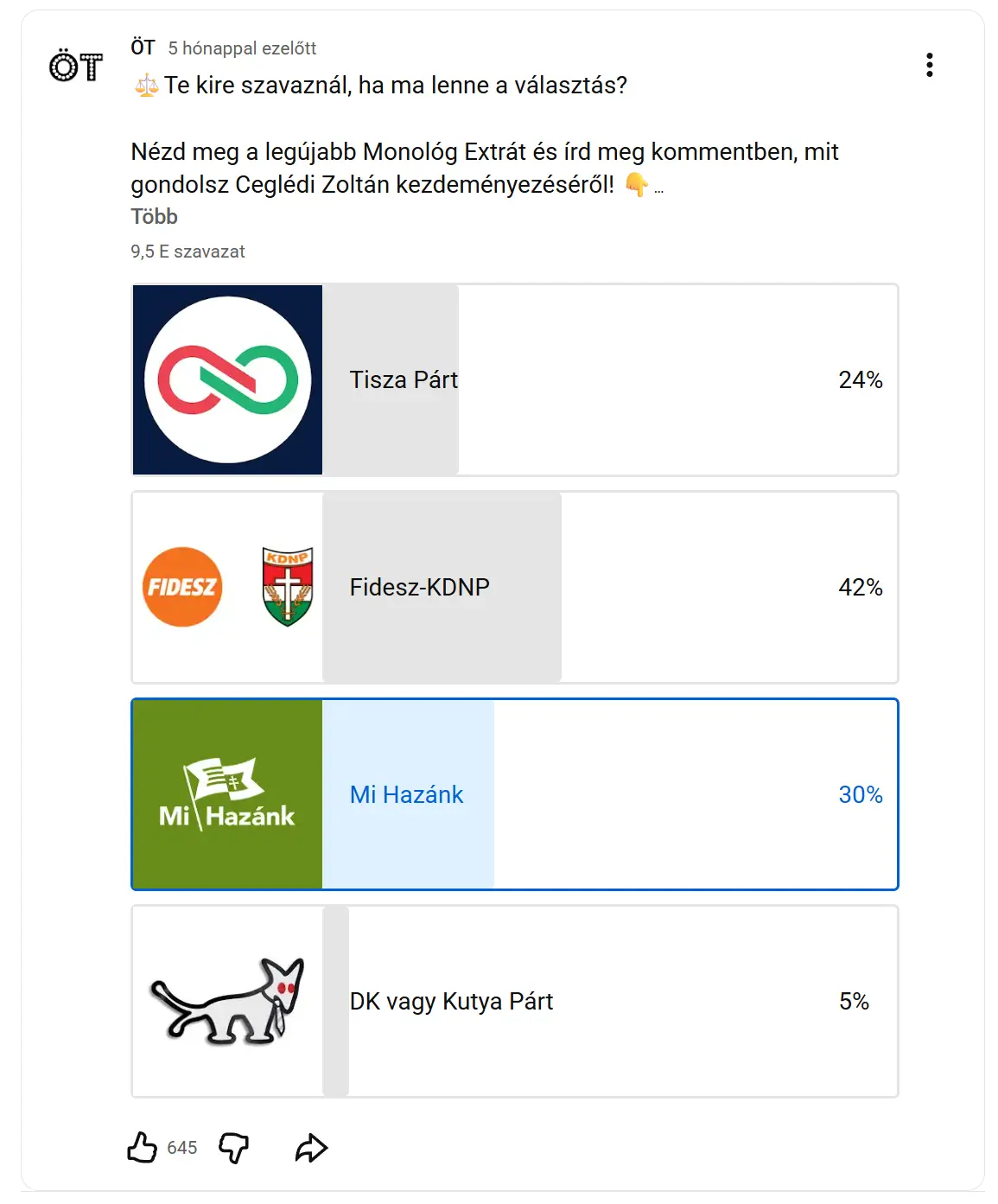Click the dislike thumbs-down icon
The width and height of the screenshot is (998, 1204).
tap(233, 1147)
